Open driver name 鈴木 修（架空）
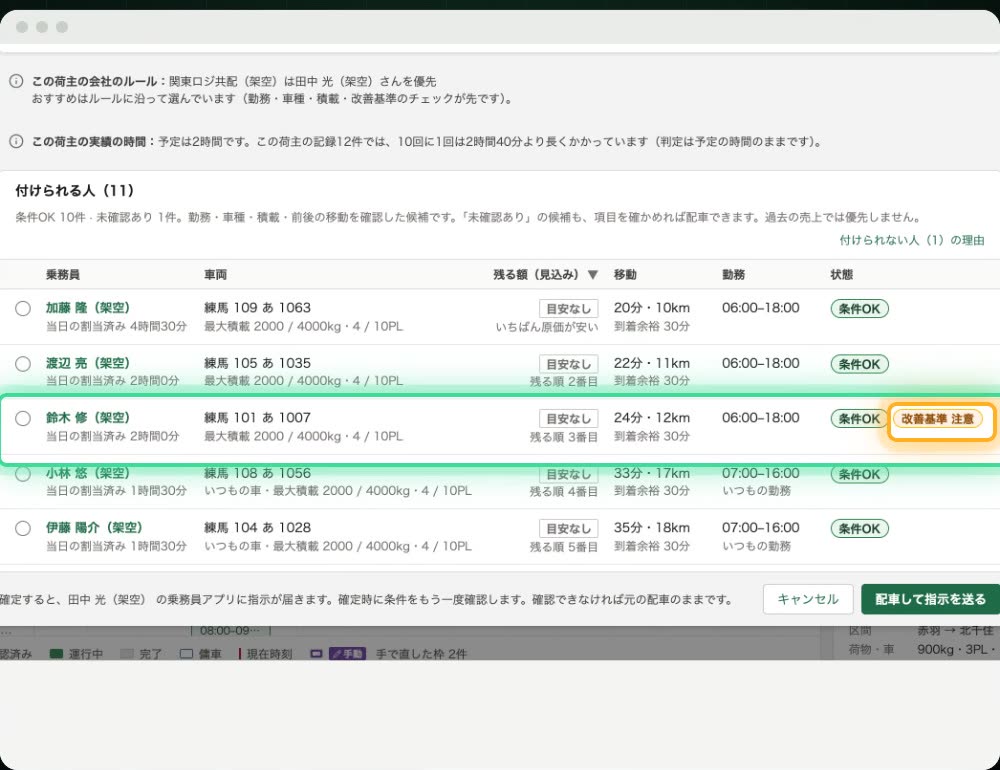The height and width of the screenshot is (770, 1000). click(87, 418)
